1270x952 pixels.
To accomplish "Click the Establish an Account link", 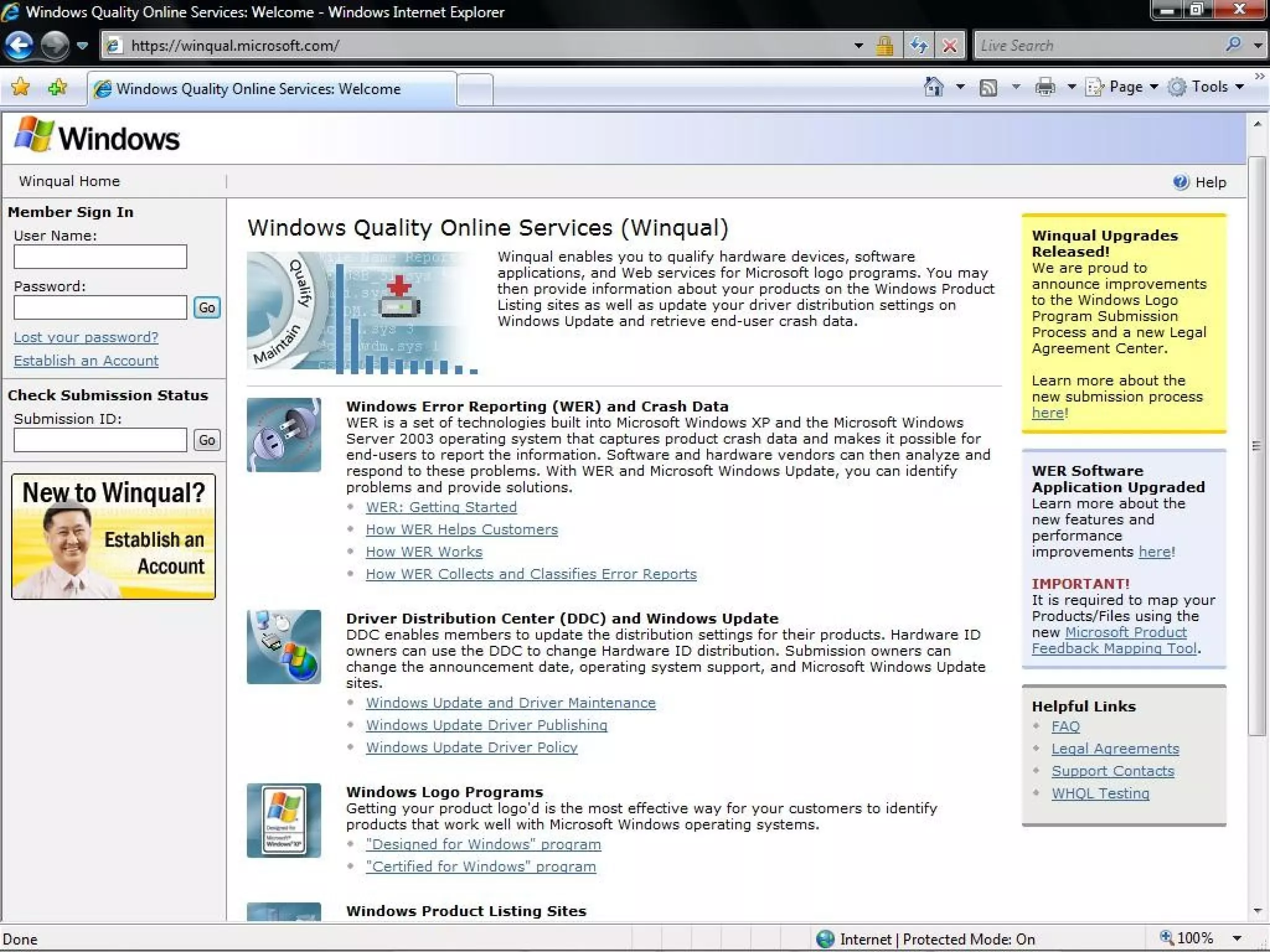I will (x=86, y=361).
